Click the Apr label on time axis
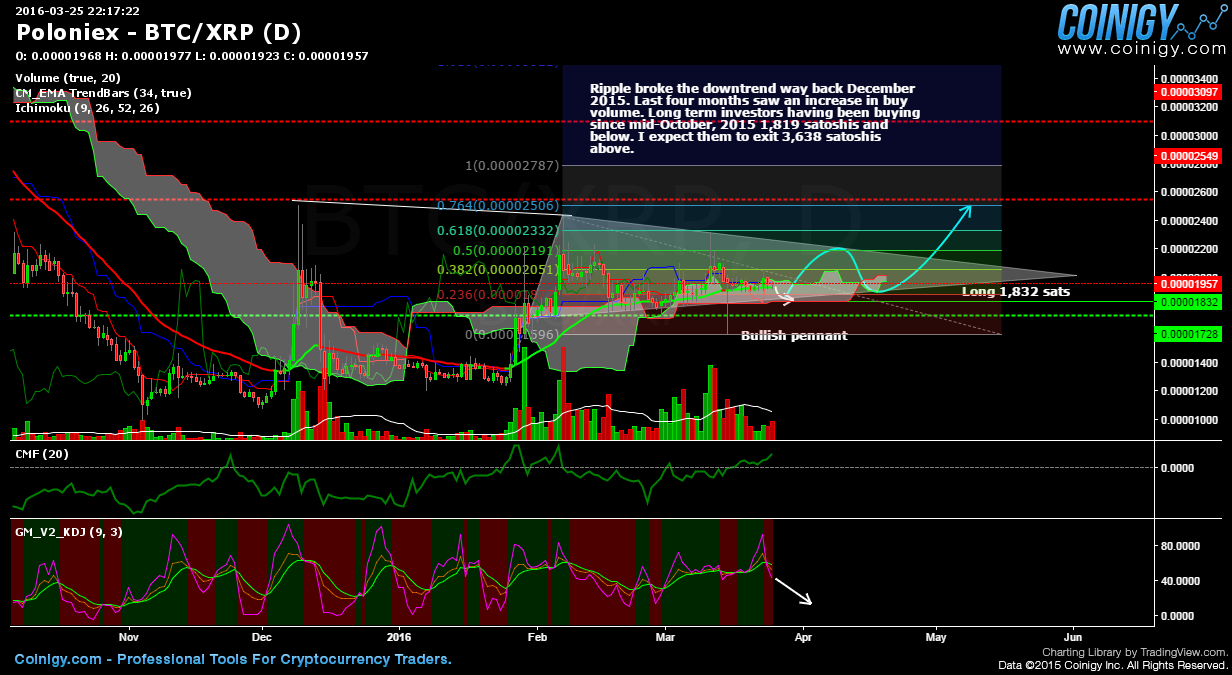The image size is (1232, 675). (x=802, y=636)
